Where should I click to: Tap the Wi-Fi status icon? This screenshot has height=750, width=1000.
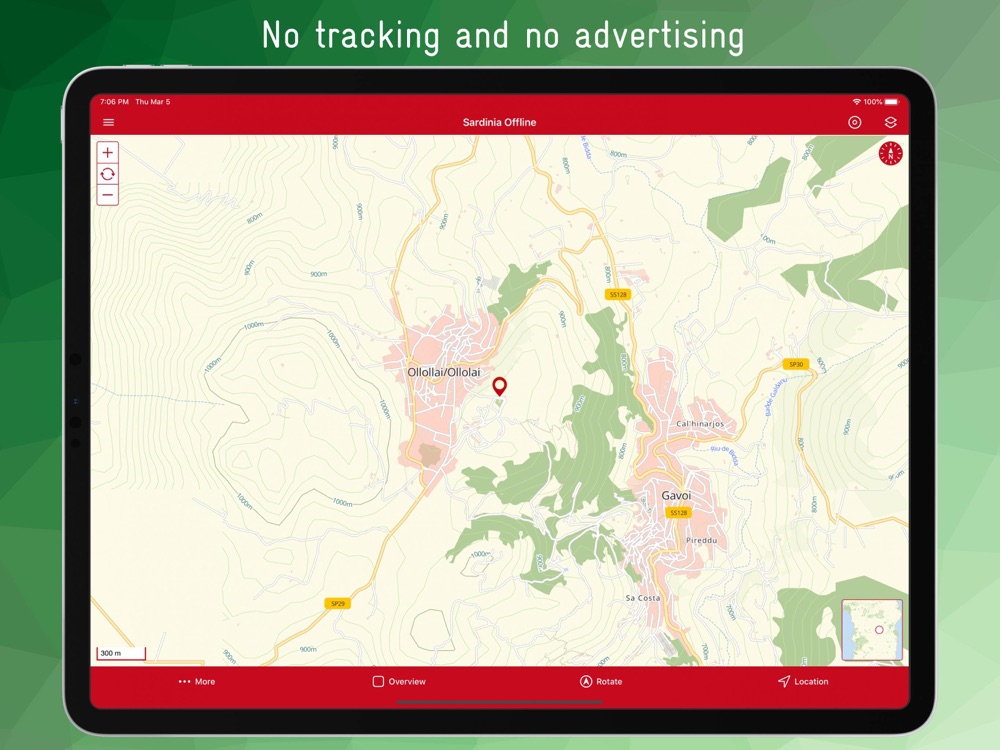coord(857,102)
